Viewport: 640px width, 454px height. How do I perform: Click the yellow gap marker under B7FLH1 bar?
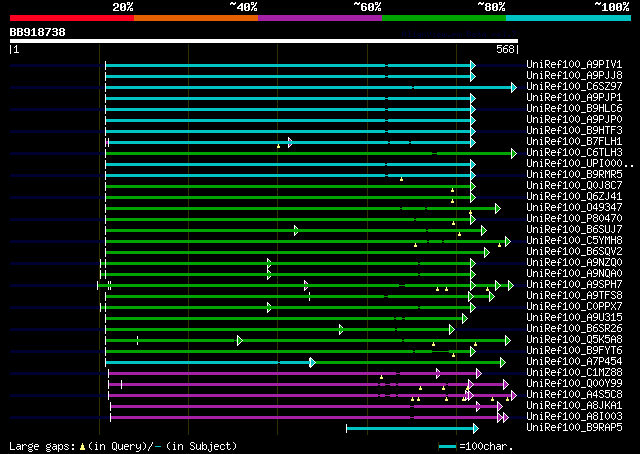click(x=278, y=146)
